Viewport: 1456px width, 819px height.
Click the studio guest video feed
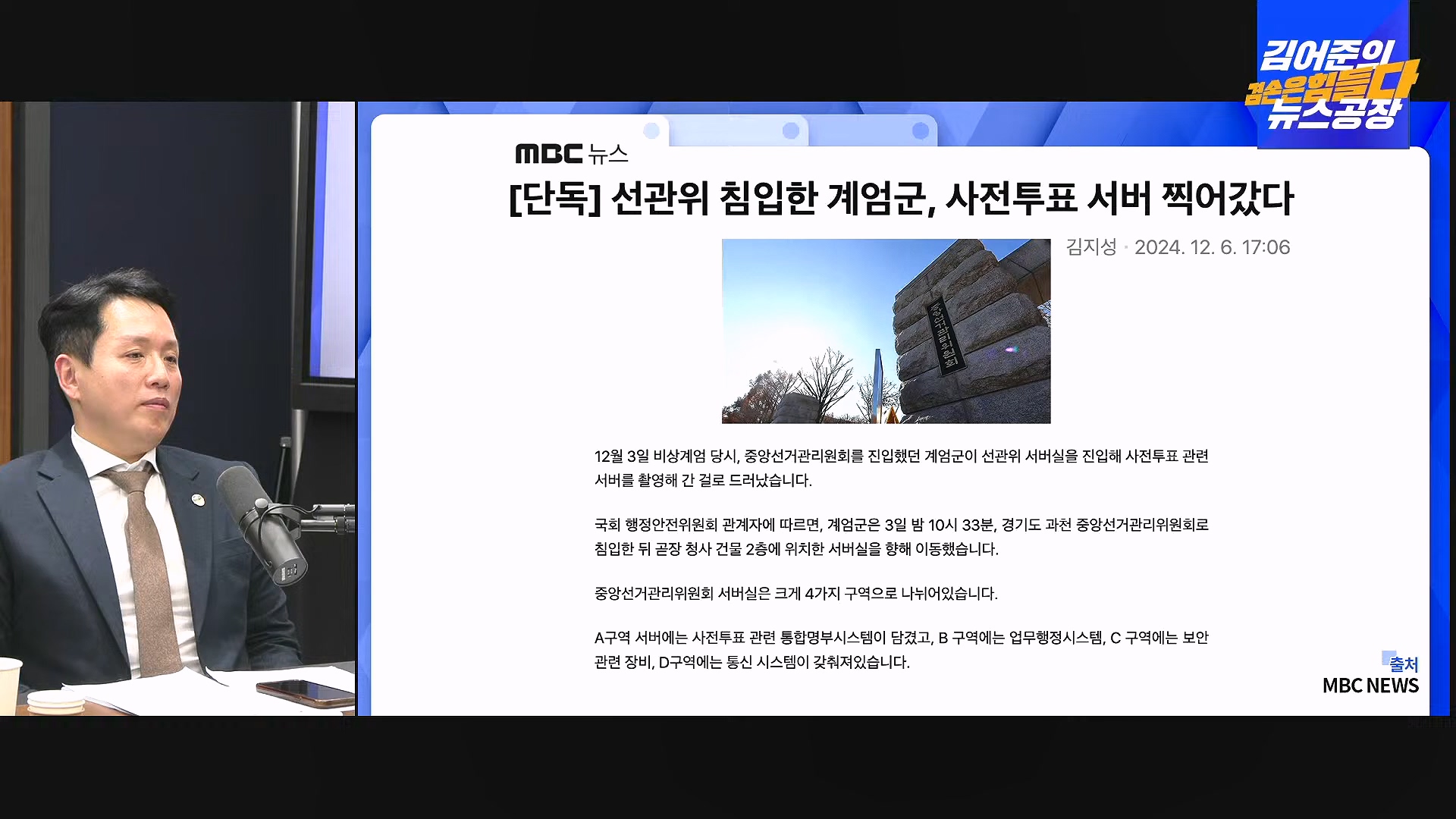177,409
